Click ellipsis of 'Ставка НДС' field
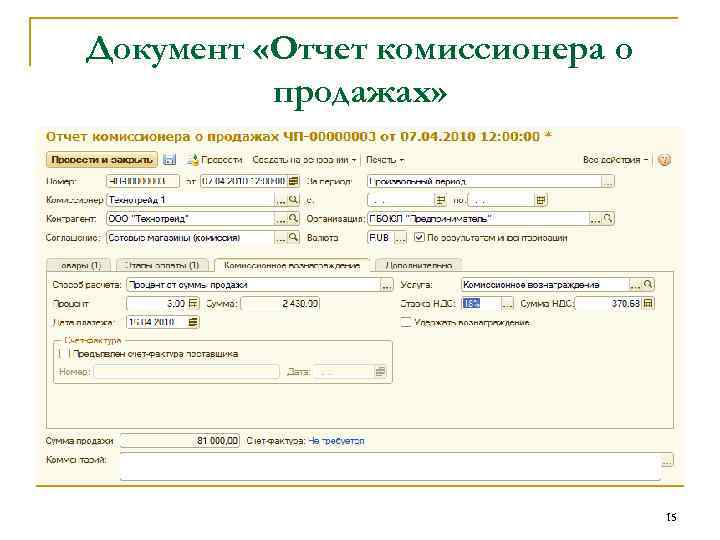Image resolution: width=720 pixels, height=540 pixels. [x=507, y=304]
